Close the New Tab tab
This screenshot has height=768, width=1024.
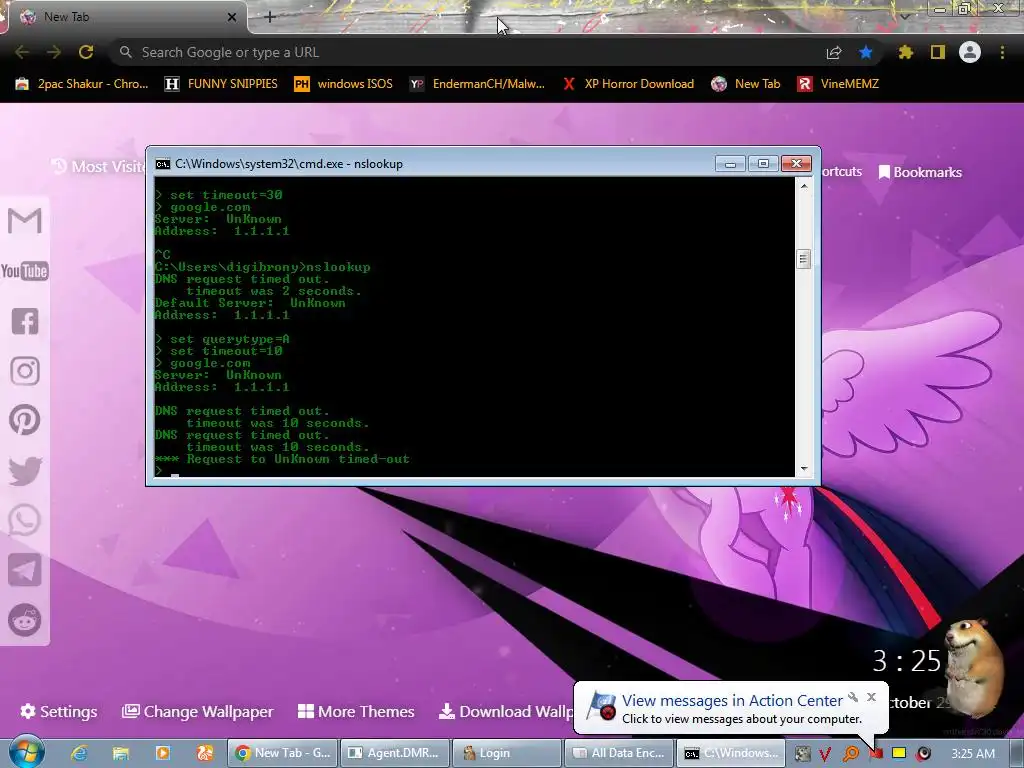[232, 17]
